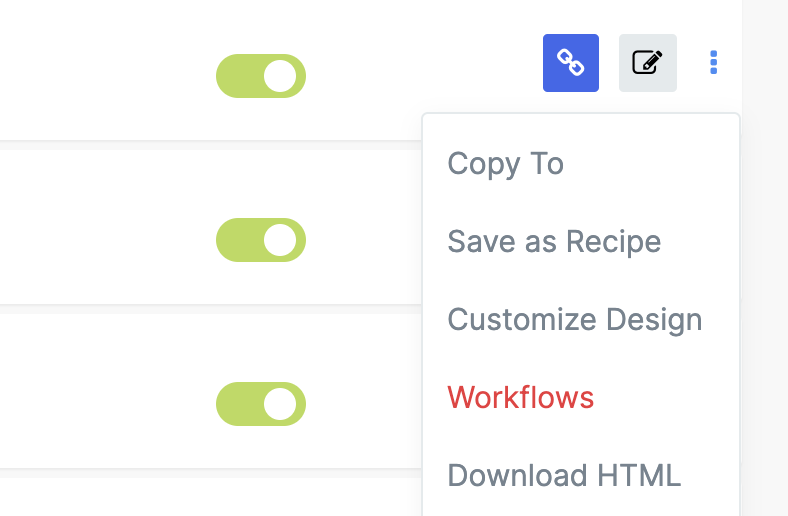Click the white knob on the middle toggle
The width and height of the screenshot is (788, 516).
(280, 240)
